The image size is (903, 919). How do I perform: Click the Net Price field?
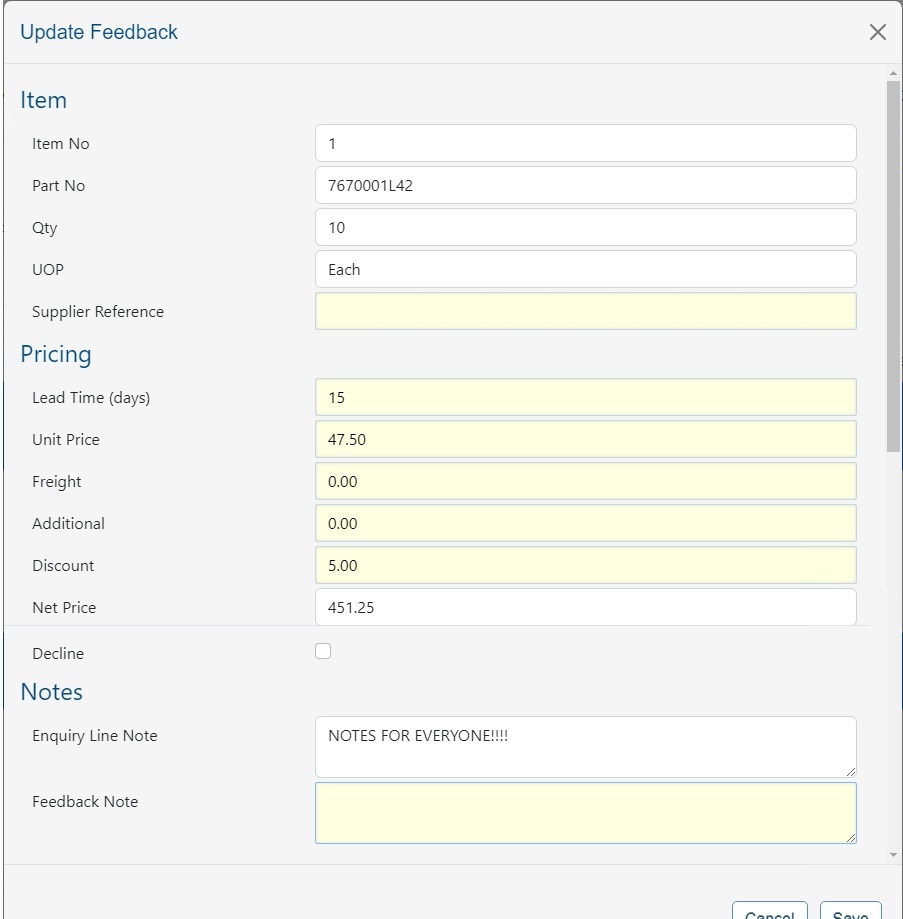pyautogui.click(x=585, y=607)
